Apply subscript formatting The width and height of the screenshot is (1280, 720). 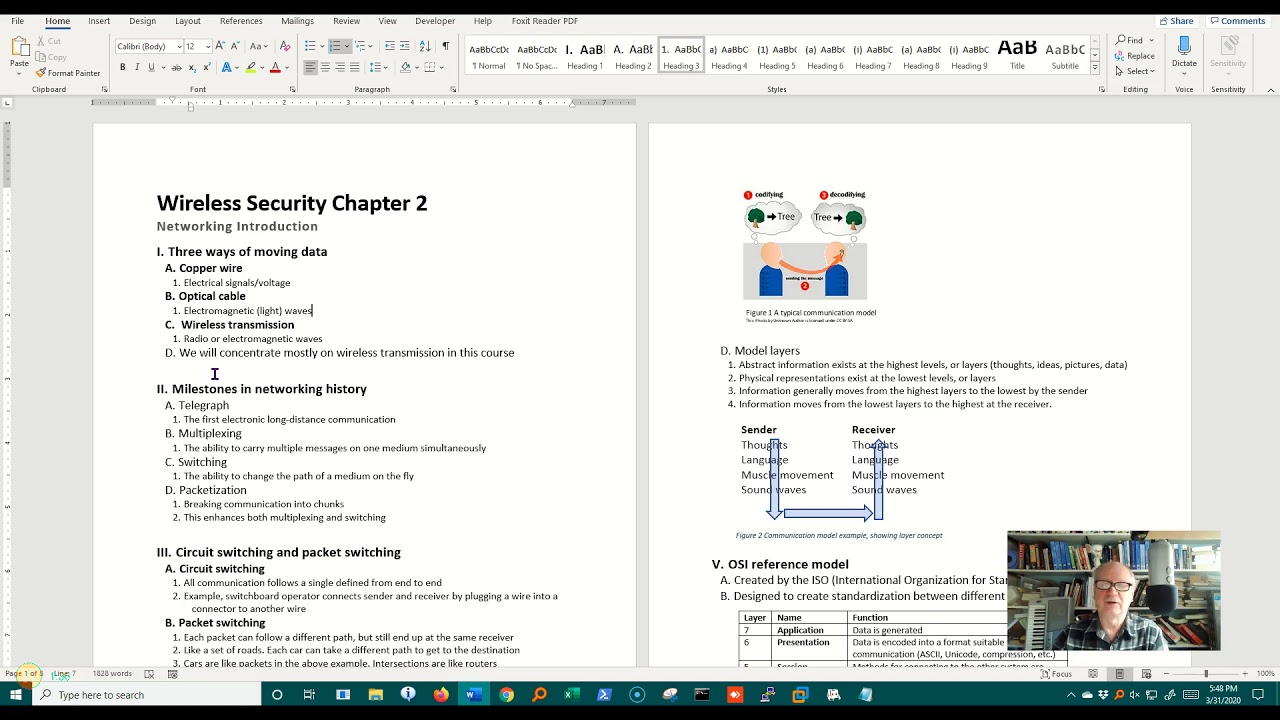tap(191, 67)
